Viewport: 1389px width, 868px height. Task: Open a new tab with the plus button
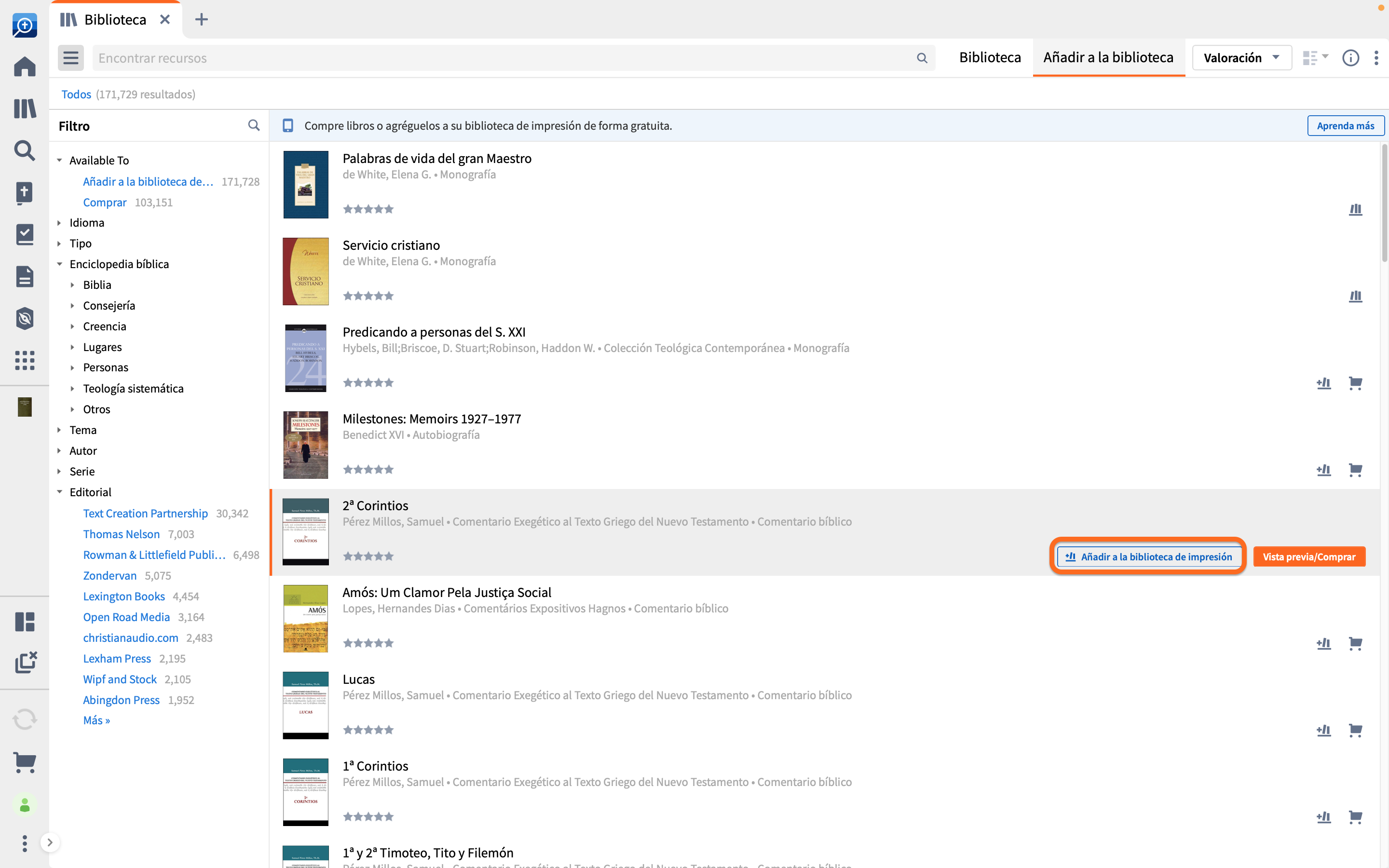click(x=201, y=19)
